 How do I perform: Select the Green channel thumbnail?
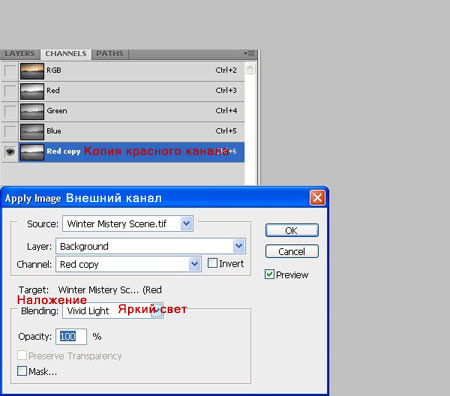coord(32,111)
